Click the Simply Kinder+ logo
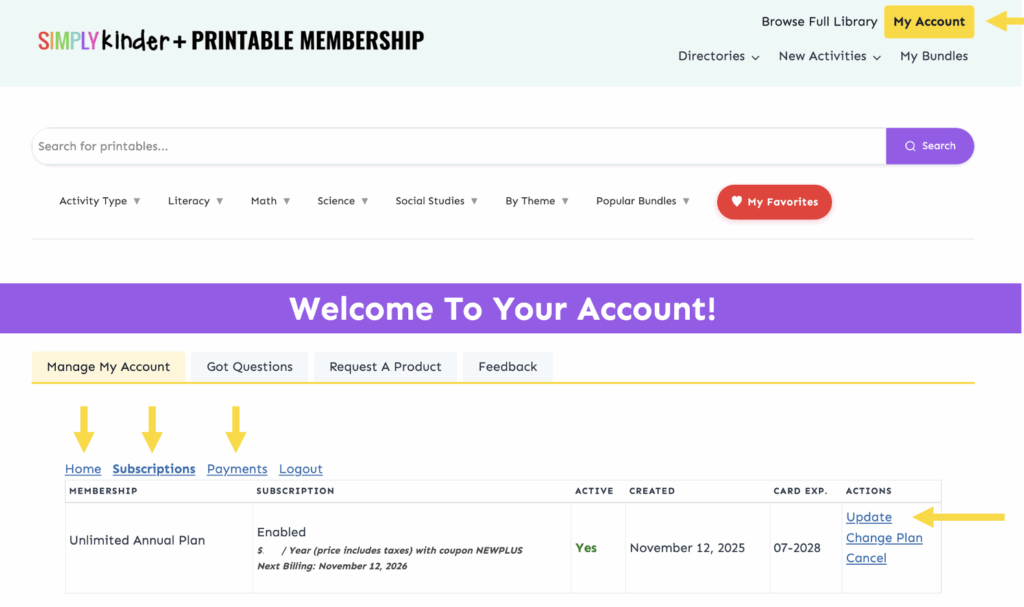Screen dimensions: 1024x607 tap(231, 41)
